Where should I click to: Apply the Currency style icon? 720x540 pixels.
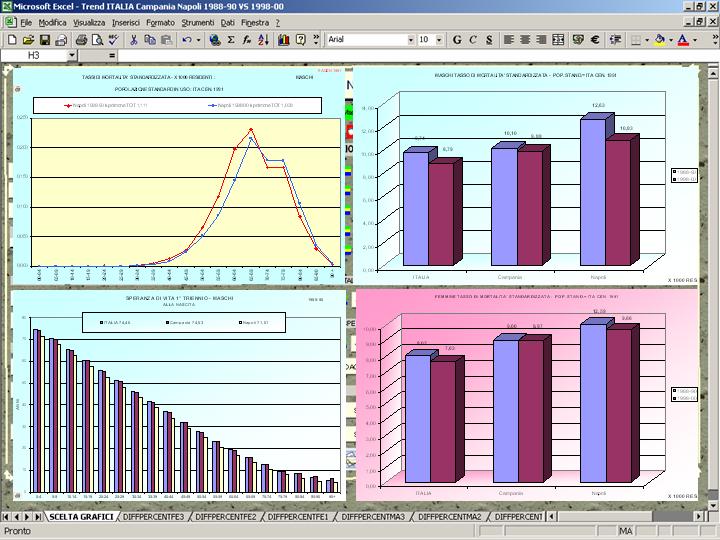[x=578, y=40]
